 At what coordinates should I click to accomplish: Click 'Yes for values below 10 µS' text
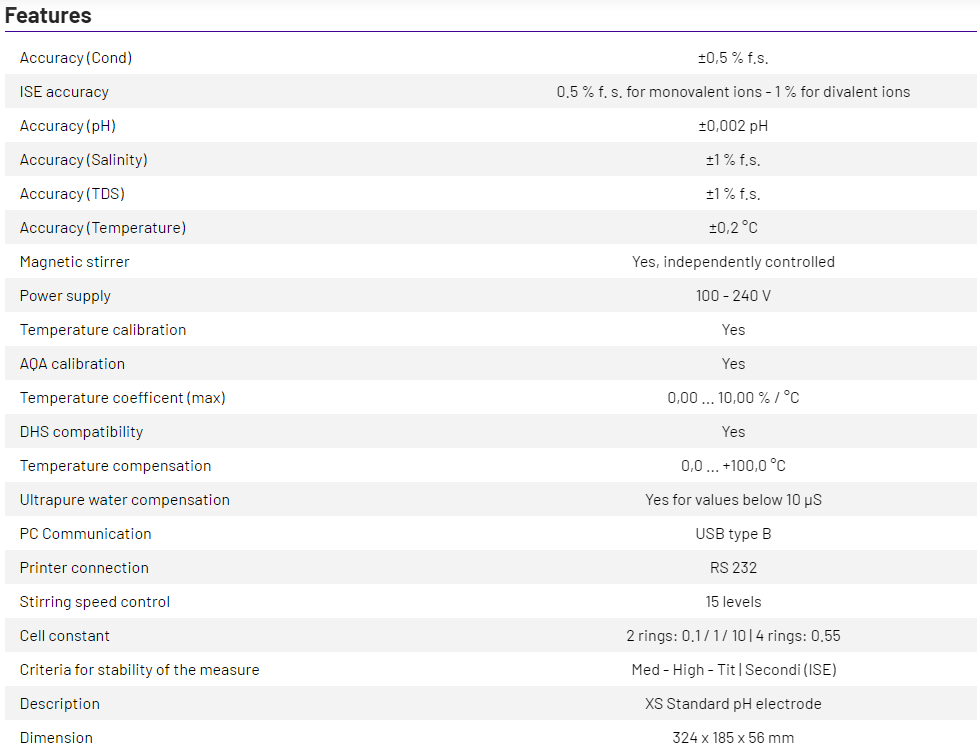click(733, 500)
